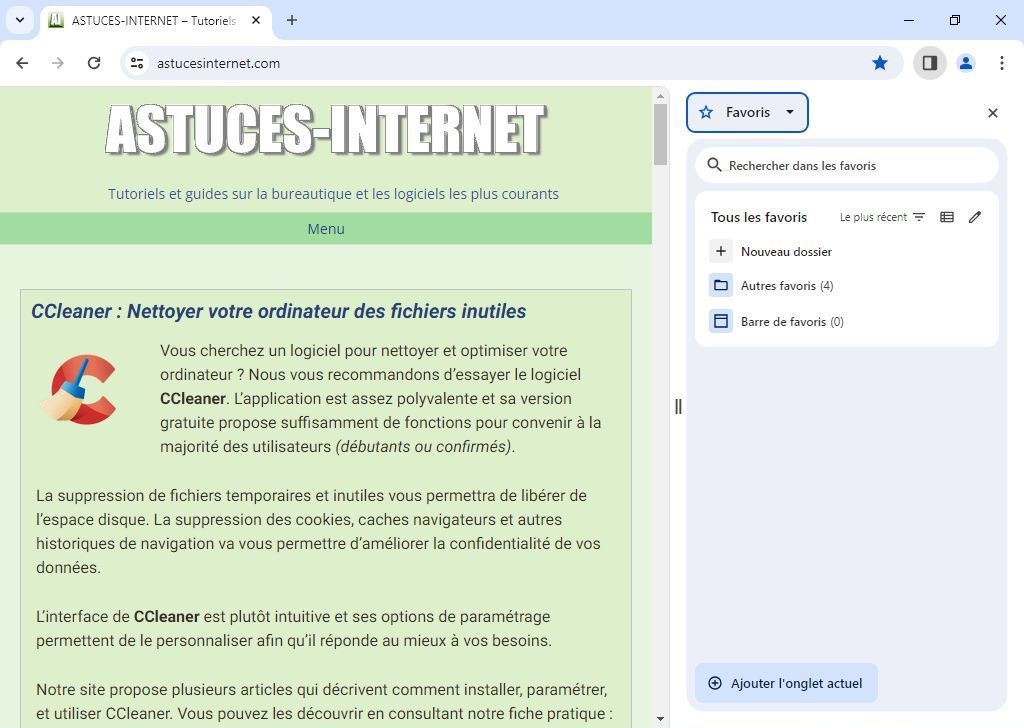
Task: Open Chrome's three-dot menu
Action: [1002, 63]
